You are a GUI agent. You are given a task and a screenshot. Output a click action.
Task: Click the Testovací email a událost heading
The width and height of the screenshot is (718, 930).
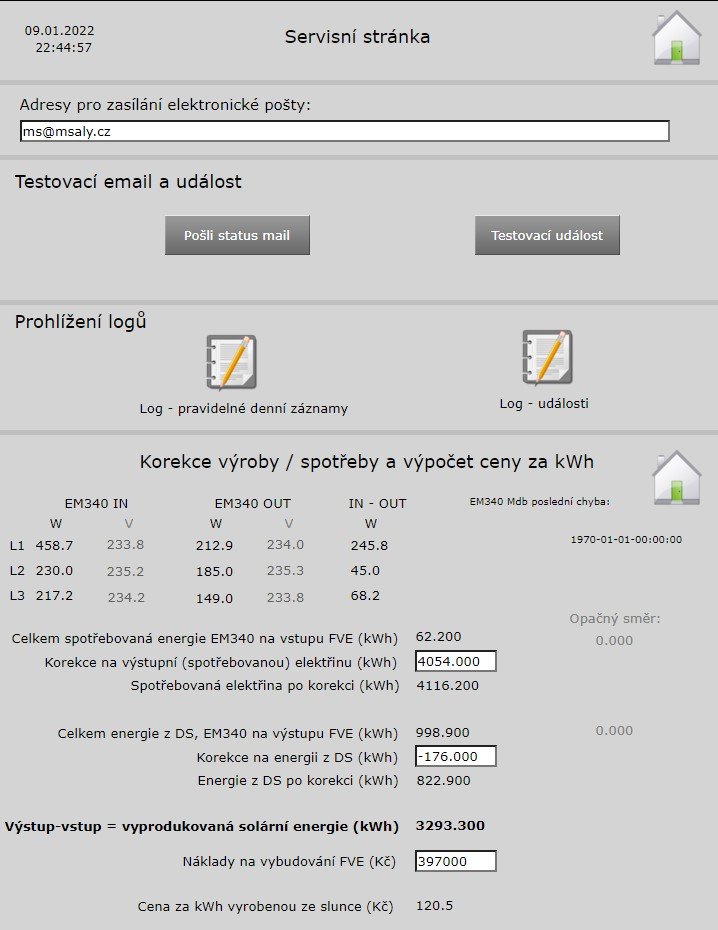(128, 181)
